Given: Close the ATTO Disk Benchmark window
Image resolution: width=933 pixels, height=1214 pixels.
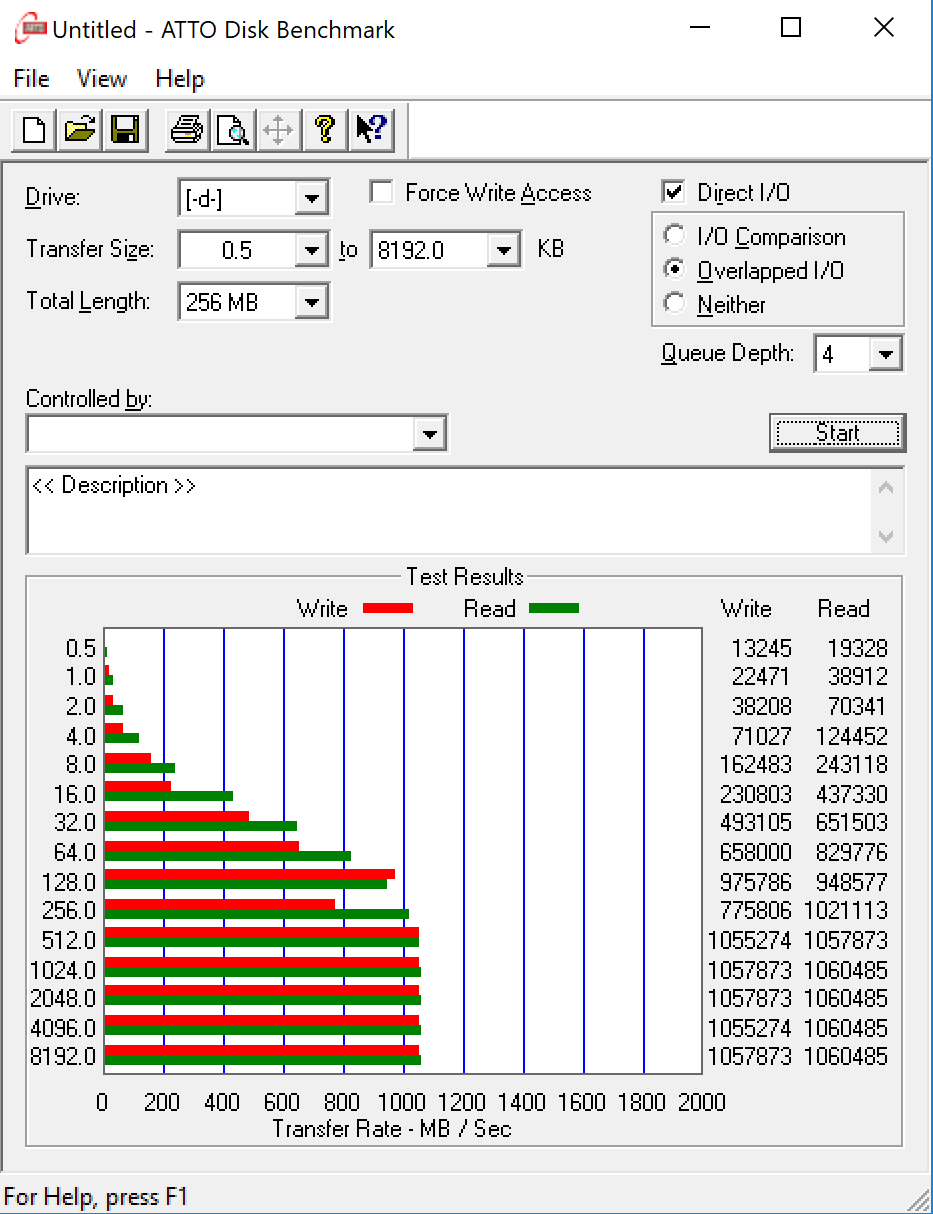Looking at the screenshot, I should [x=884, y=28].
